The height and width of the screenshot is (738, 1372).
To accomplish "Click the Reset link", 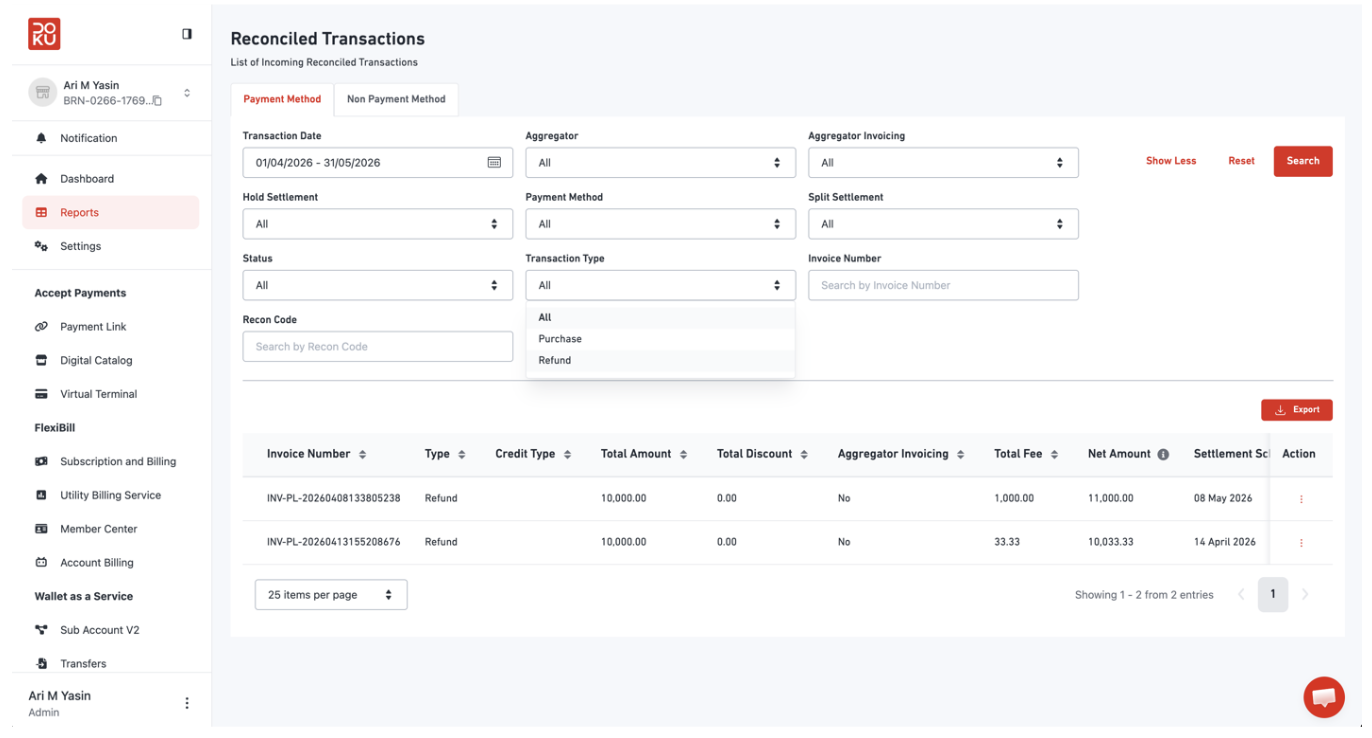I will [x=1241, y=161].
